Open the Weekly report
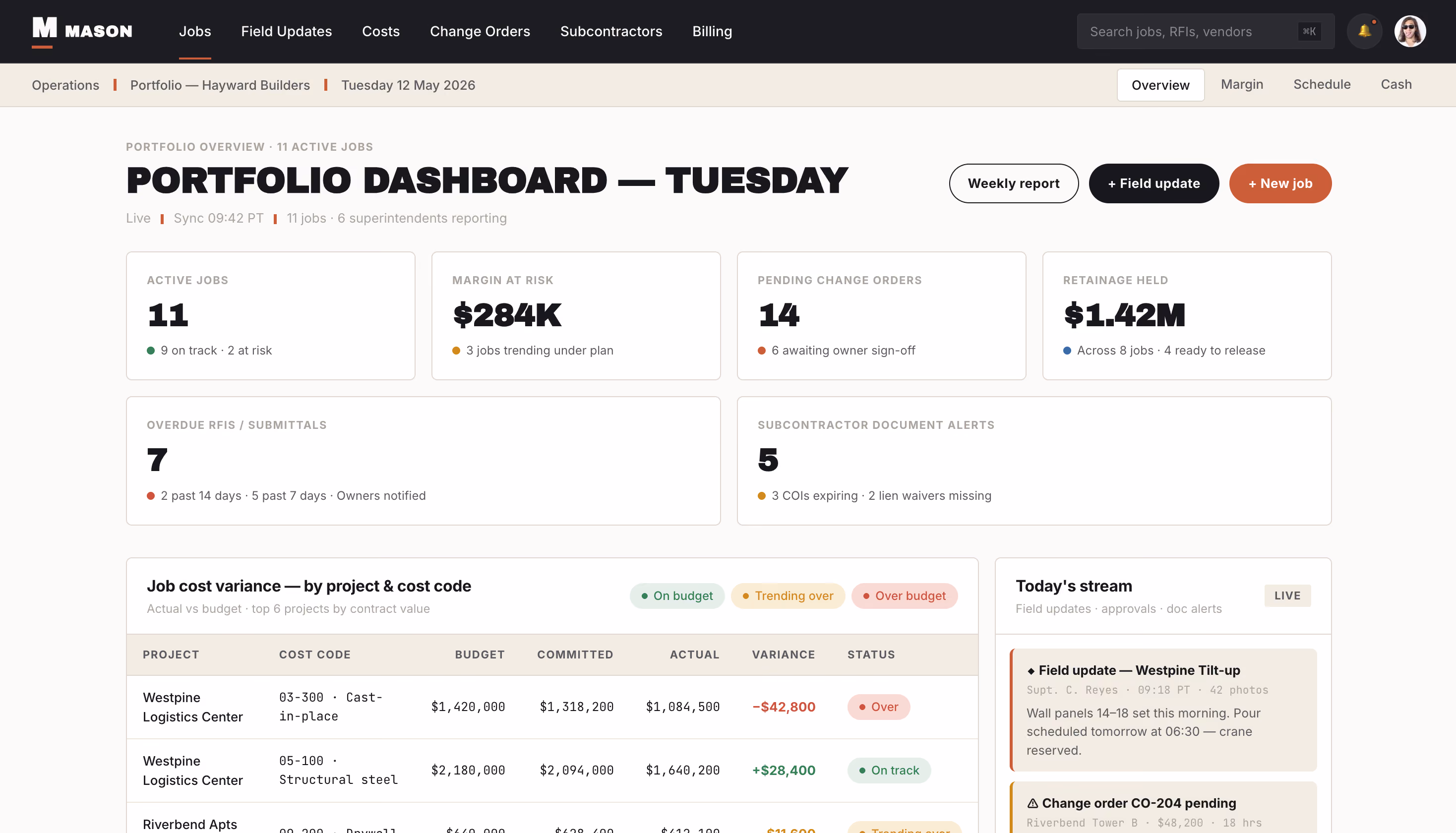Image resolution: width=1456 pixels, height=833 pixels. click(1014, 183)
